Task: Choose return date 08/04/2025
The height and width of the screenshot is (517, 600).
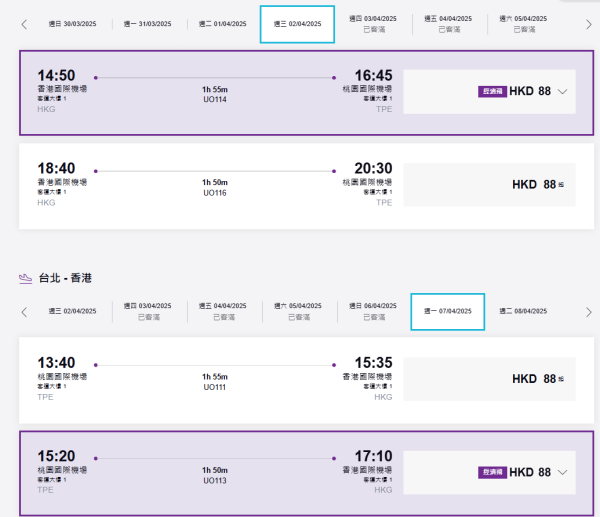Action: (x=522, y=312)
